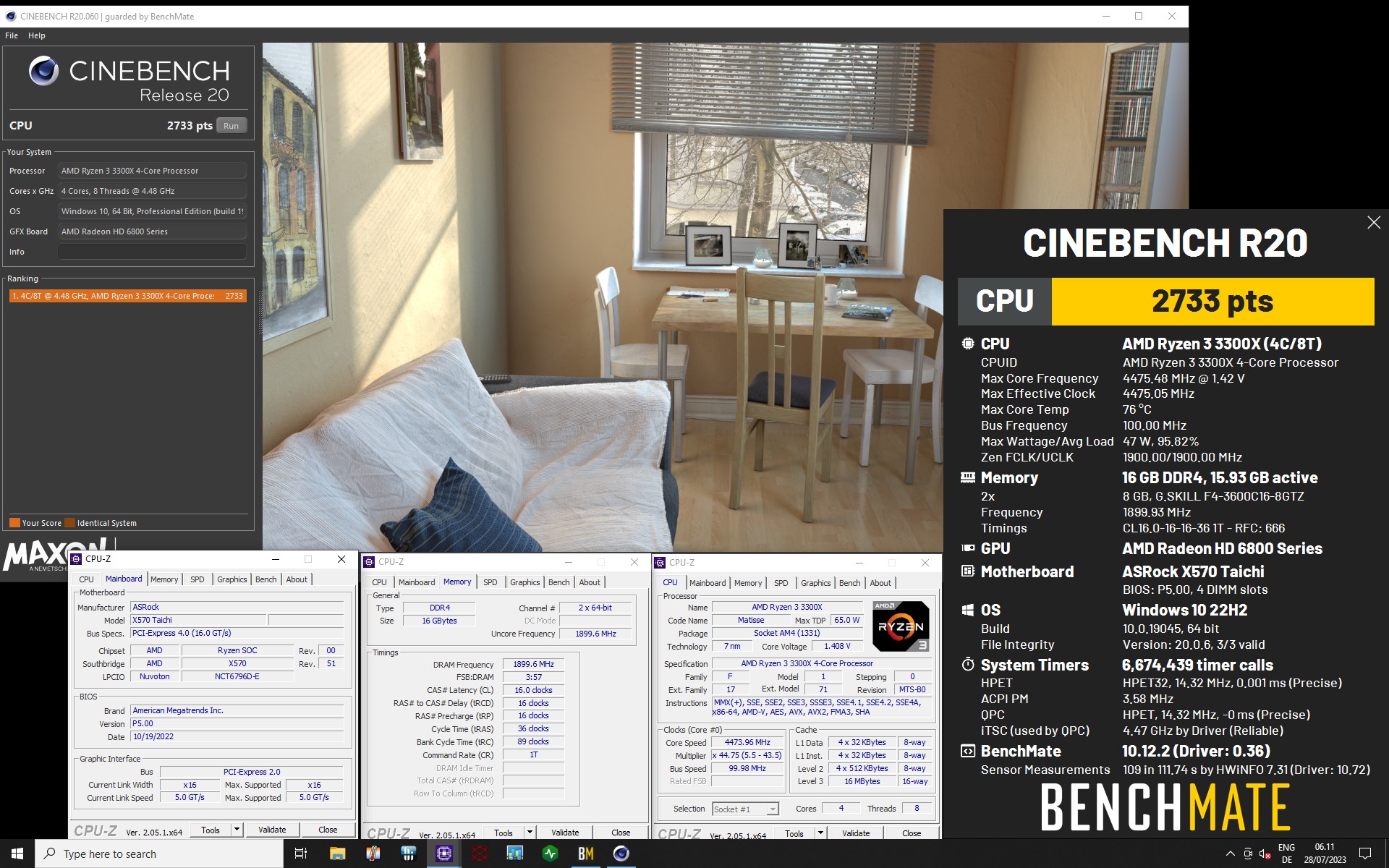Click Validate in the Mainboard CPU-Z window
This screenshot has width=1389, height=868.
click(x=272, y=830)
